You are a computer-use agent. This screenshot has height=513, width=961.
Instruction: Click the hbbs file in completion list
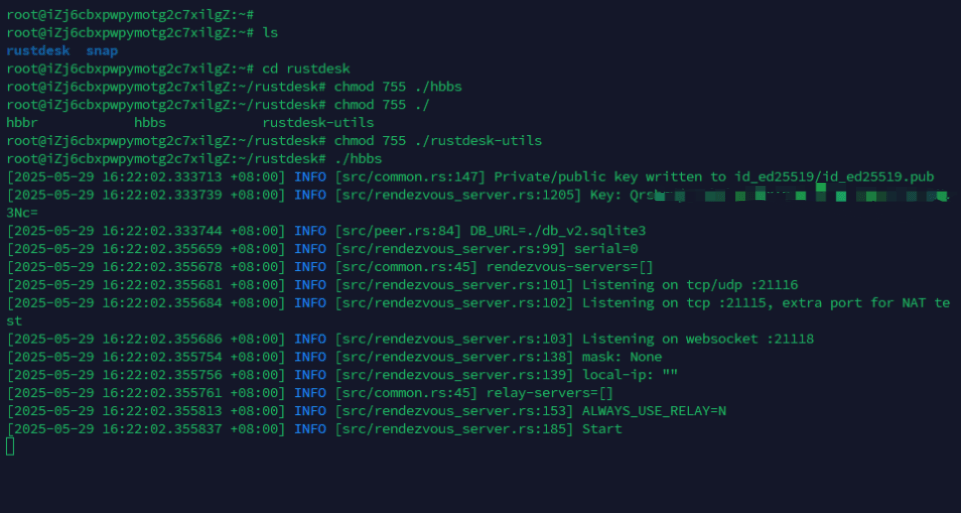[x=150, y=123]
